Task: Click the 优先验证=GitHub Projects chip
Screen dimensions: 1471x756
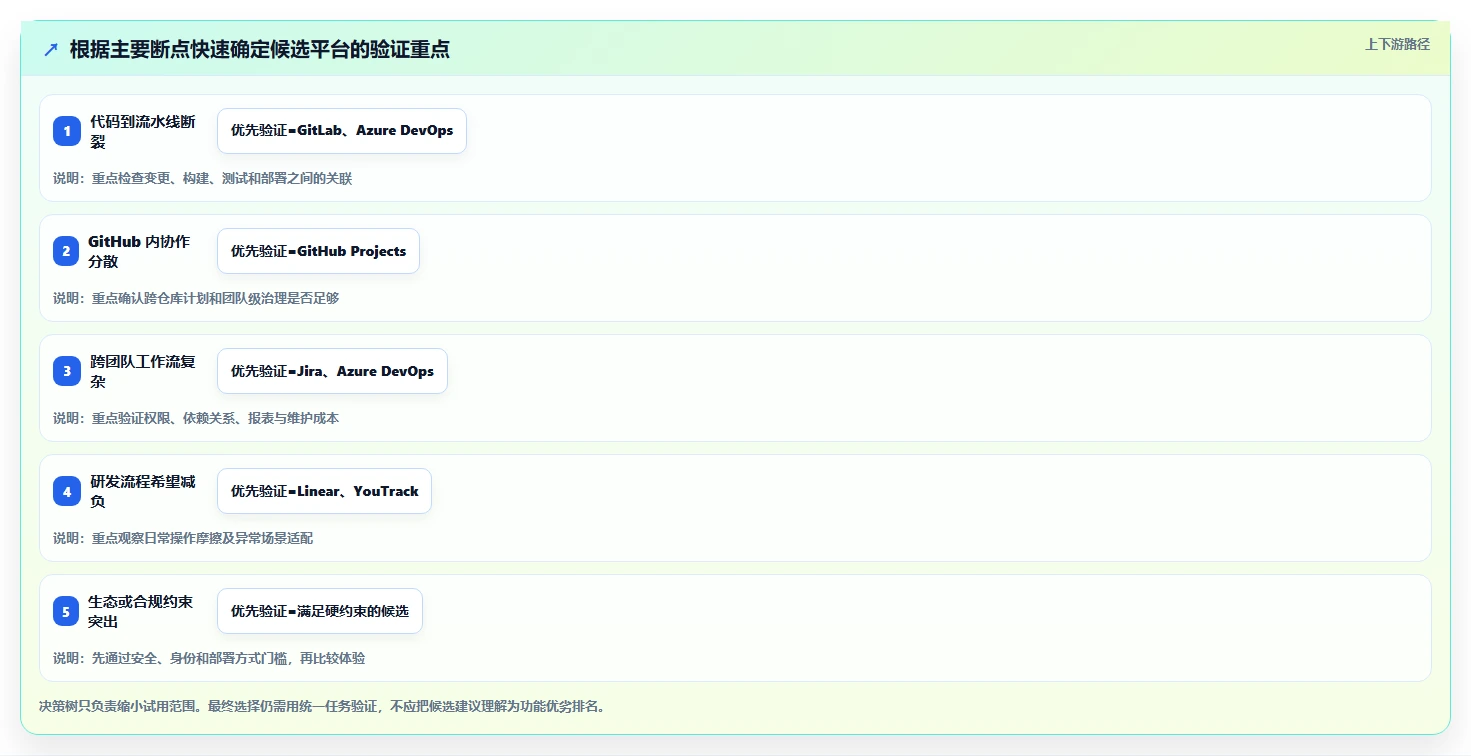Action: 318,251
